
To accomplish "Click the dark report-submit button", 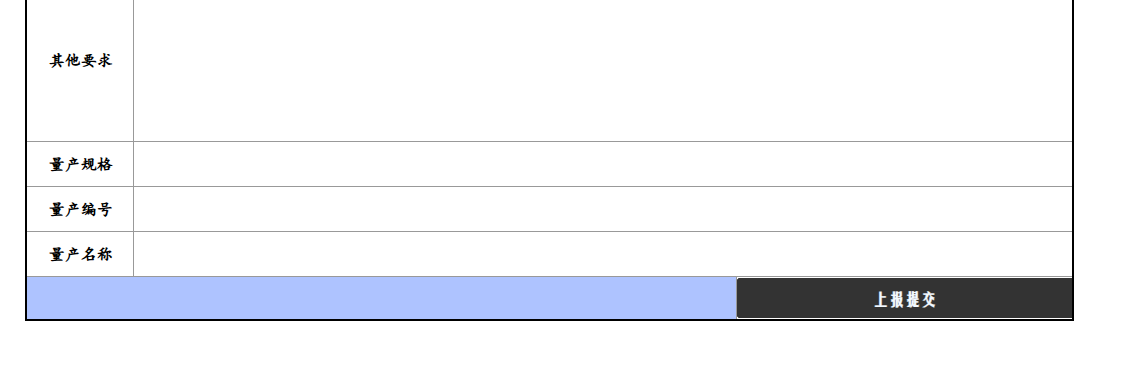I will (904, 298).
